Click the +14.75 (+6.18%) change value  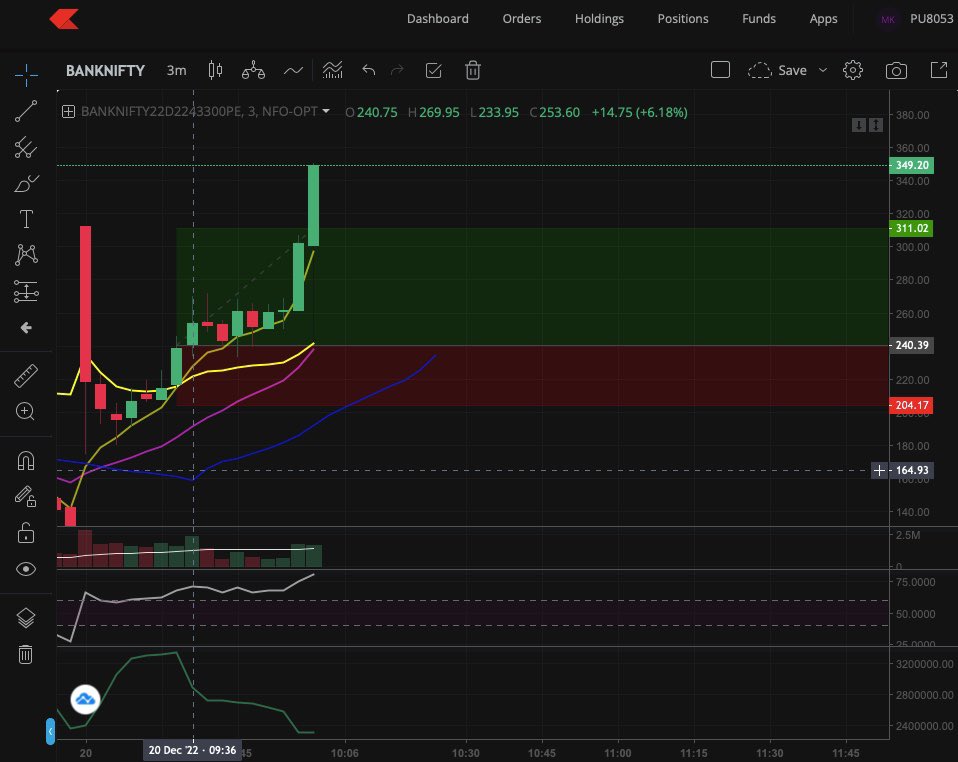pos(640,112)
